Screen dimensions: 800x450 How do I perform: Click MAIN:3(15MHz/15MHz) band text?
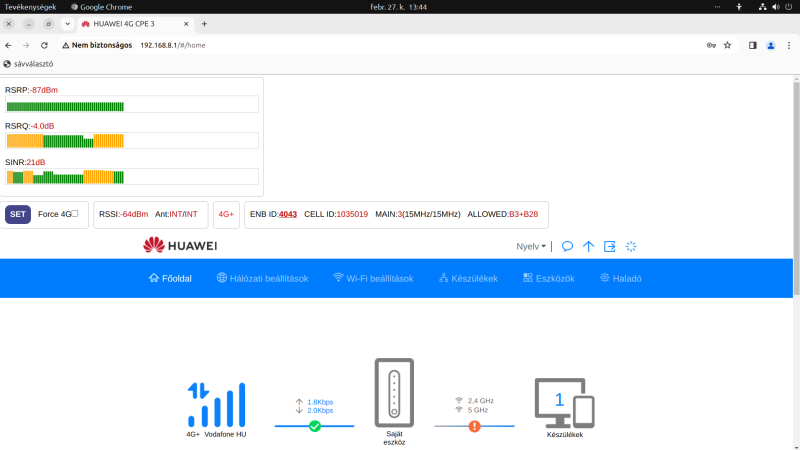click(417, 214)
